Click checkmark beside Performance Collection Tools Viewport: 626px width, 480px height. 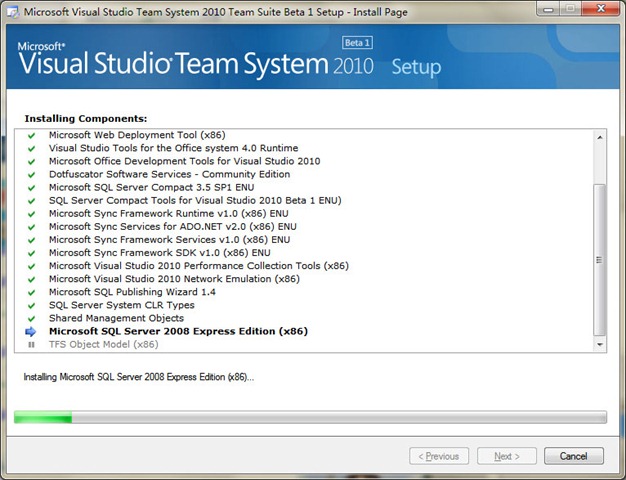click(x=31, y=267)
